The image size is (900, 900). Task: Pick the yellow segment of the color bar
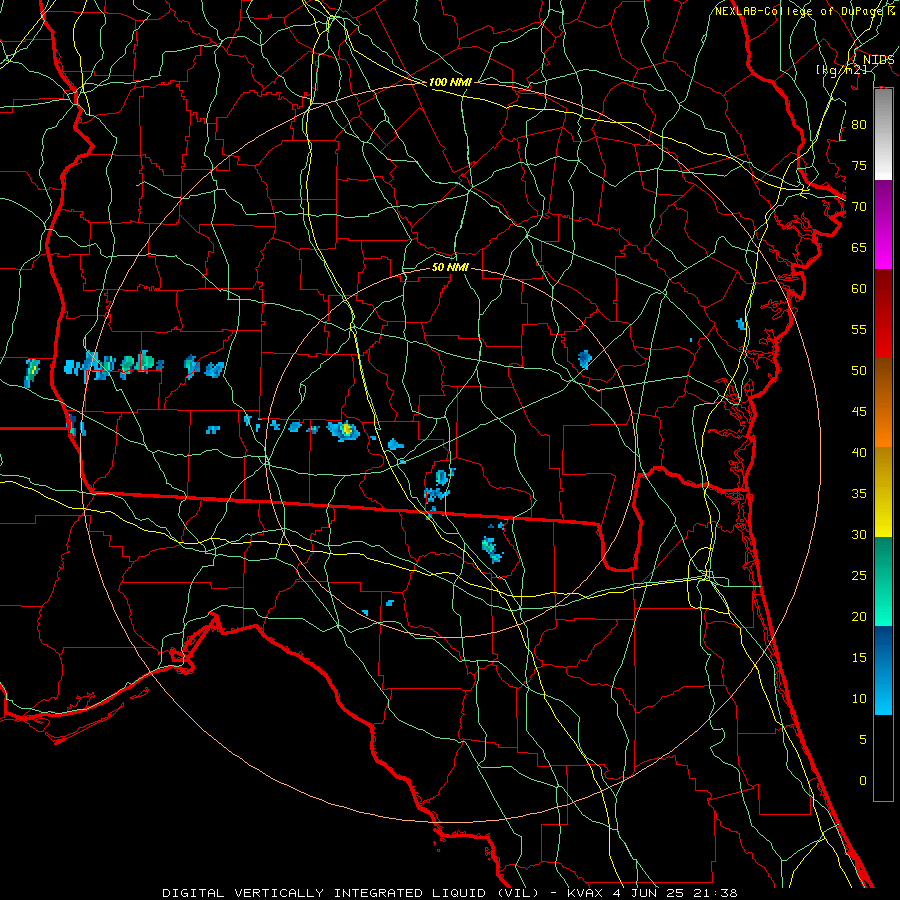click(883, 492)
